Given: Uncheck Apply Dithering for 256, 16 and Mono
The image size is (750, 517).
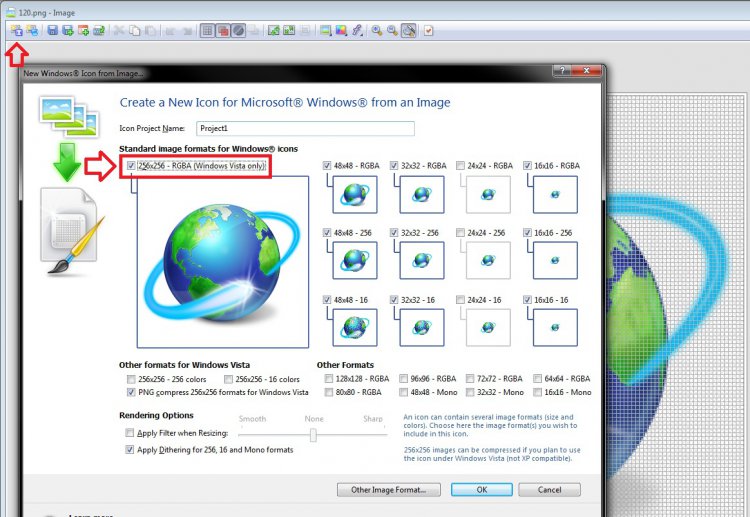Looking at the screenshot, I should tap(130, 450).
